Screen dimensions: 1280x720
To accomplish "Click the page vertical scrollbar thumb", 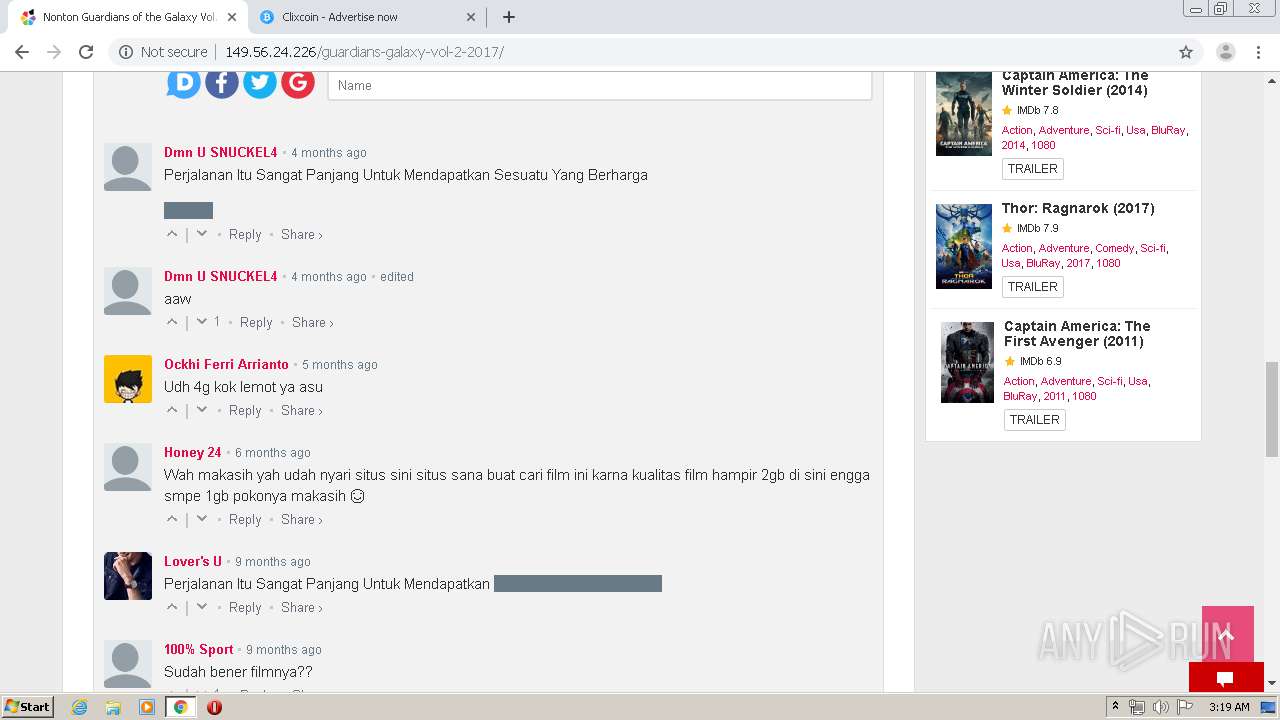I will click(1272, 409).
